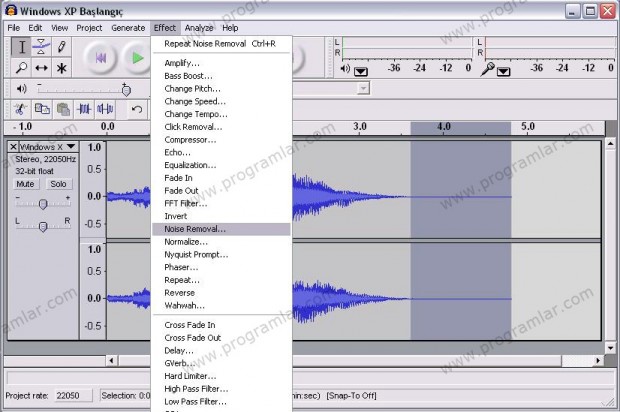Open the Windows X track name dropdown

point(48,147)
